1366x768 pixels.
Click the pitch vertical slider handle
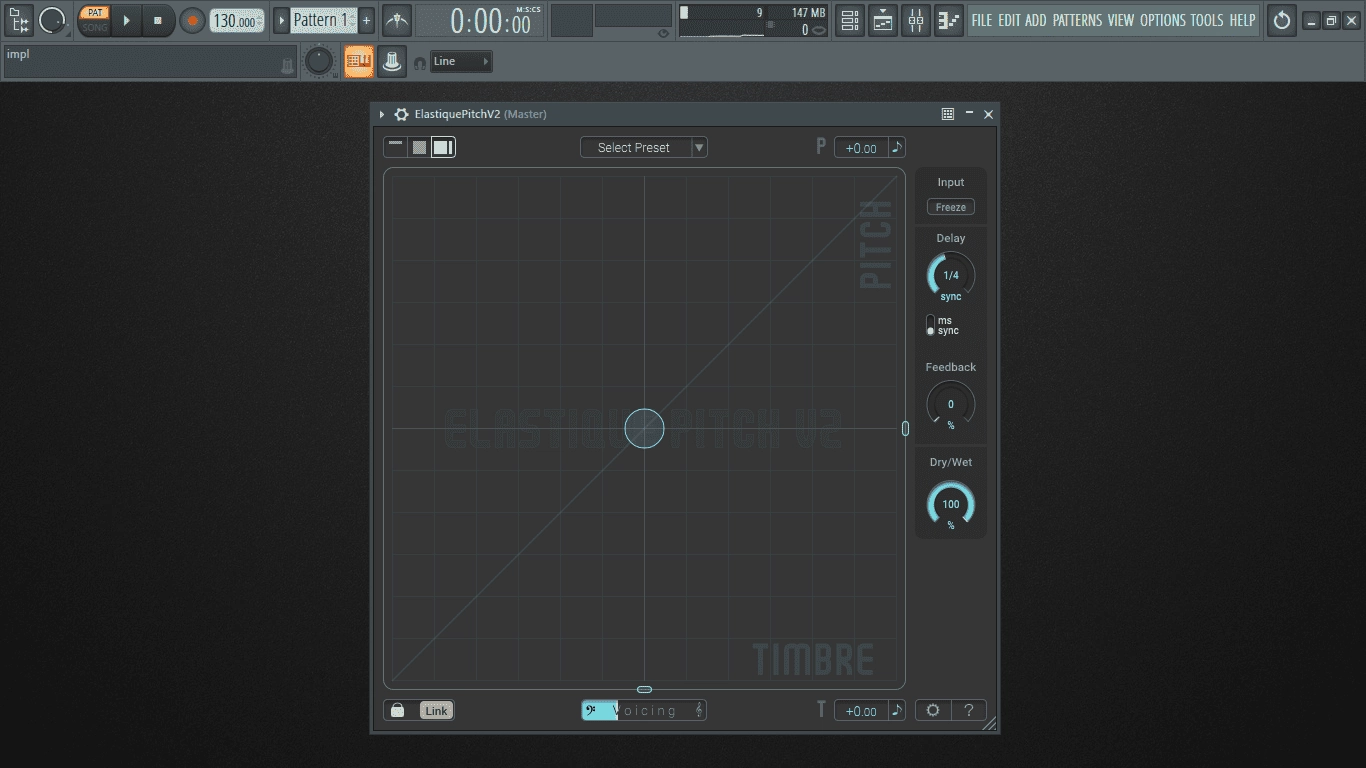[905, 428]
